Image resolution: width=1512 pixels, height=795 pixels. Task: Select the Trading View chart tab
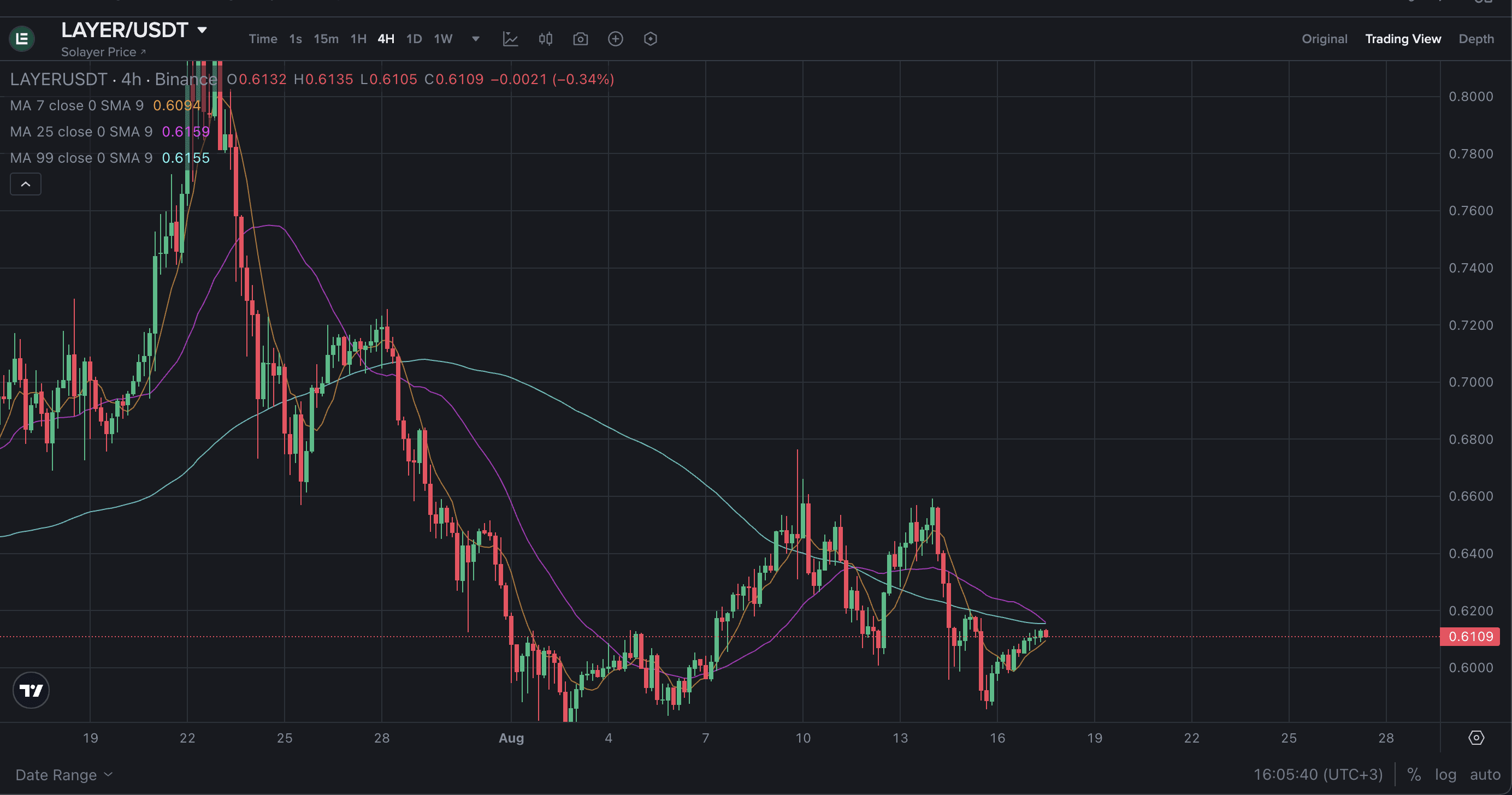(x=1403, y=39)
